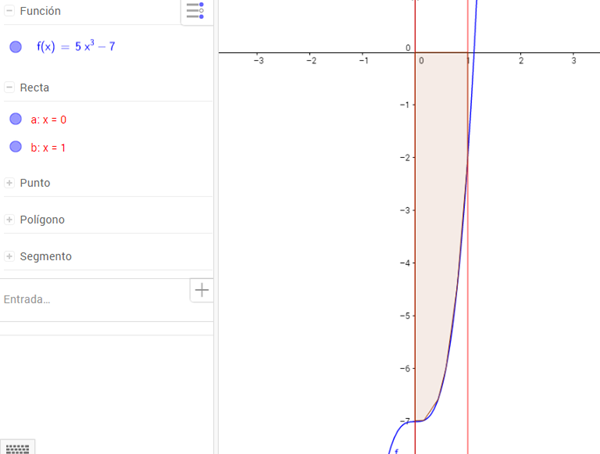The width and height of the screenshot is (600, 454).
Task: Toggle visibility of line a: x = 0
Action: tap(16, 119)
